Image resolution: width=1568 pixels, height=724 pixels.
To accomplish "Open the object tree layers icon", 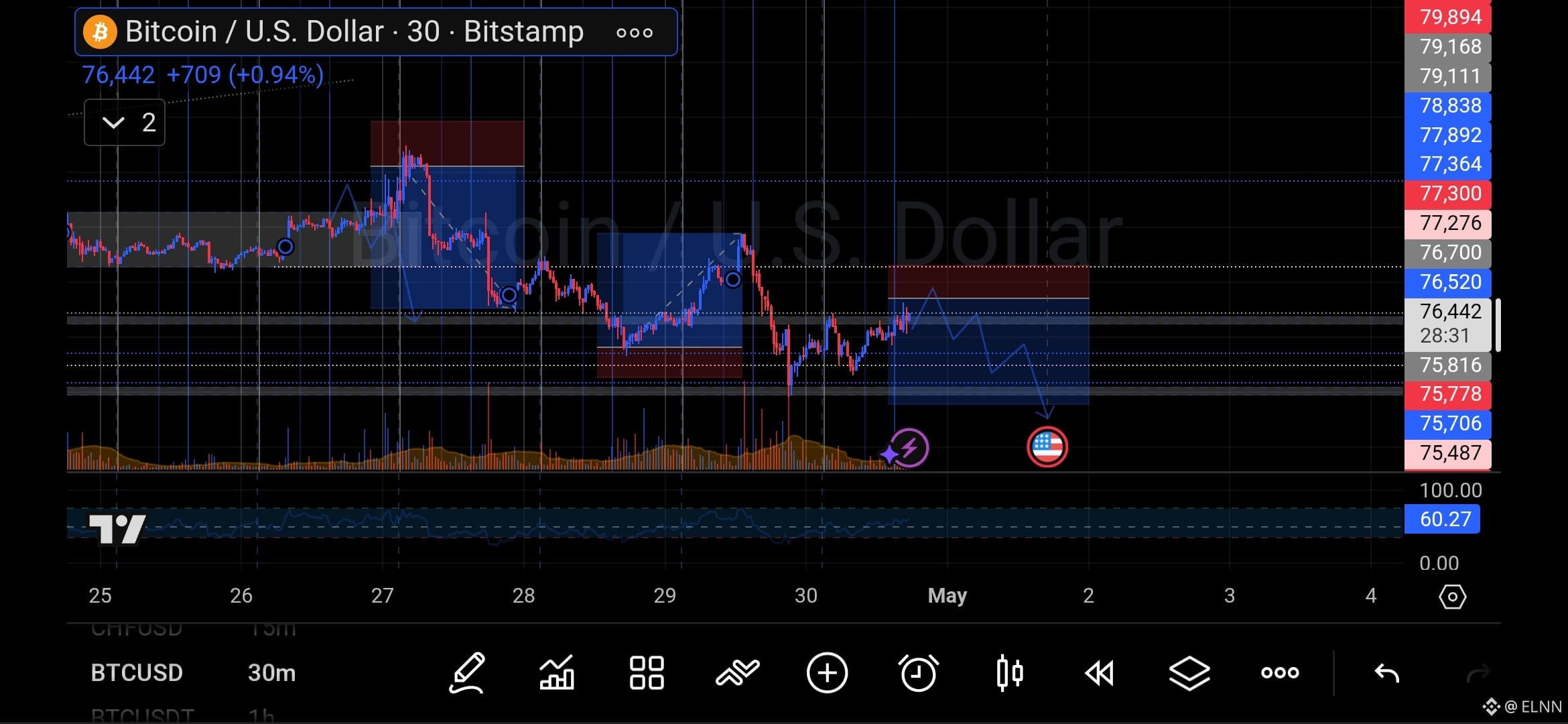I will point(1189,673).
